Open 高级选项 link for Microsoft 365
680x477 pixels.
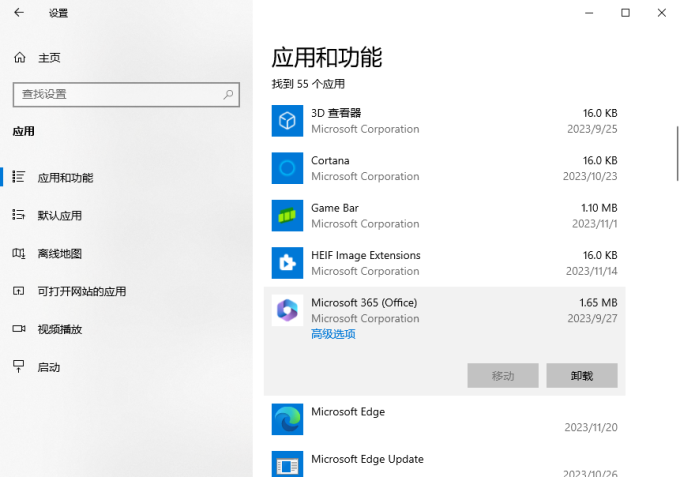(333, 334)
